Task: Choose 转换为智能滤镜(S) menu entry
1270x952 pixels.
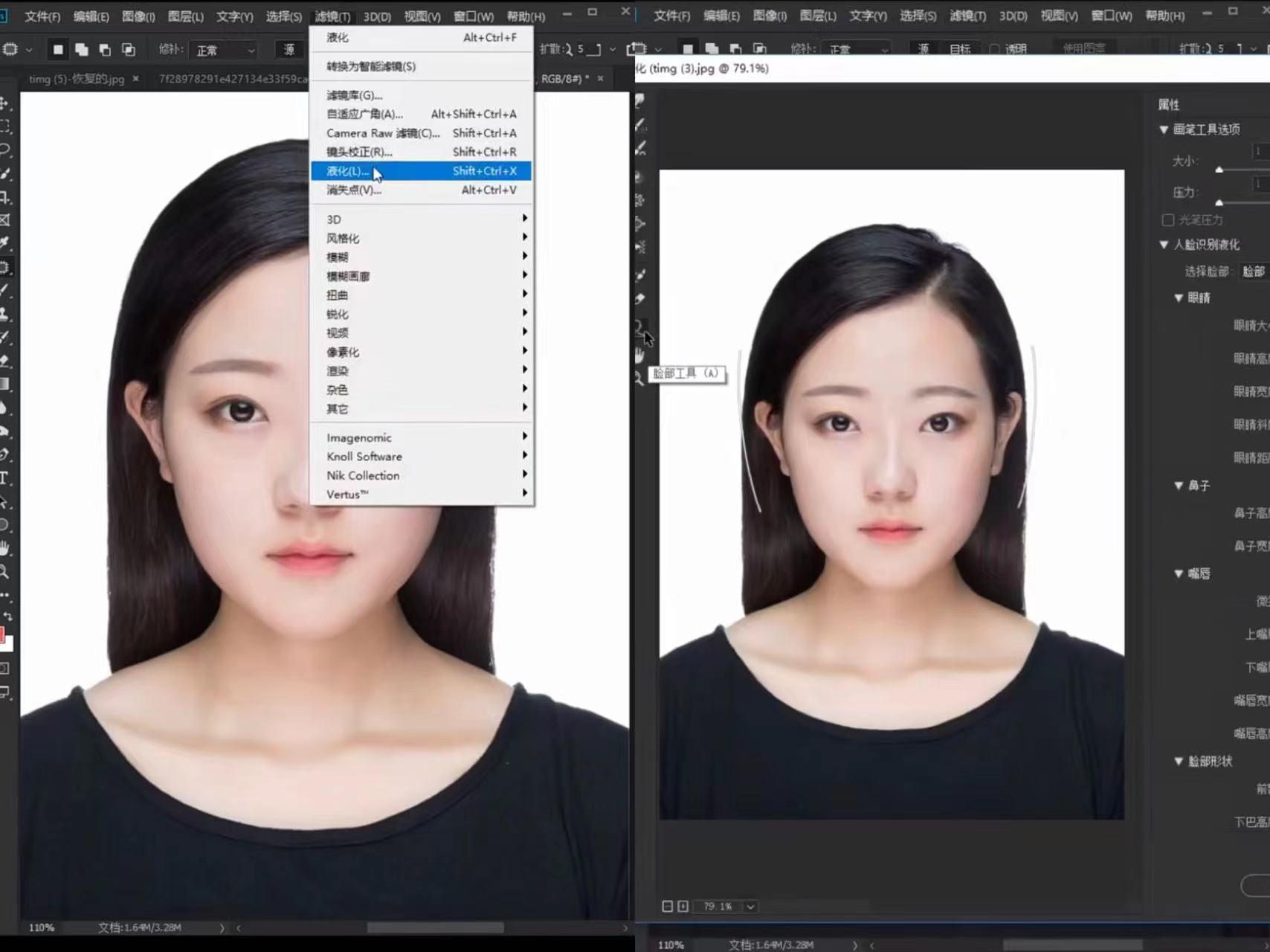Action: click(x=421, y=66)
